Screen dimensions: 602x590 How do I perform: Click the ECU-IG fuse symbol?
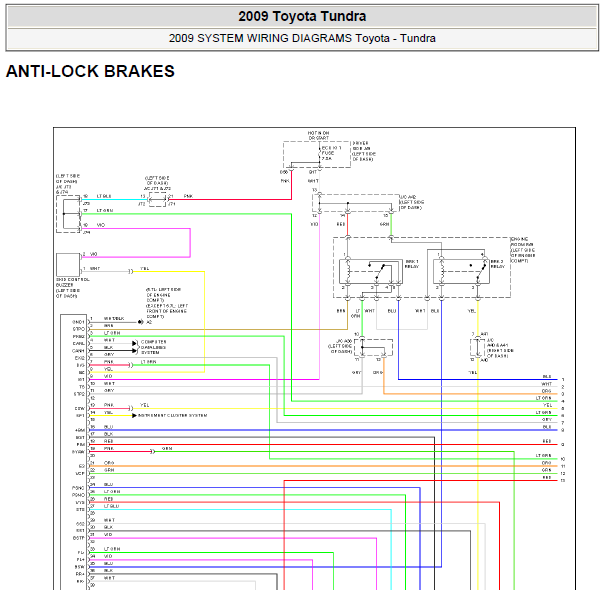[319, 153]
